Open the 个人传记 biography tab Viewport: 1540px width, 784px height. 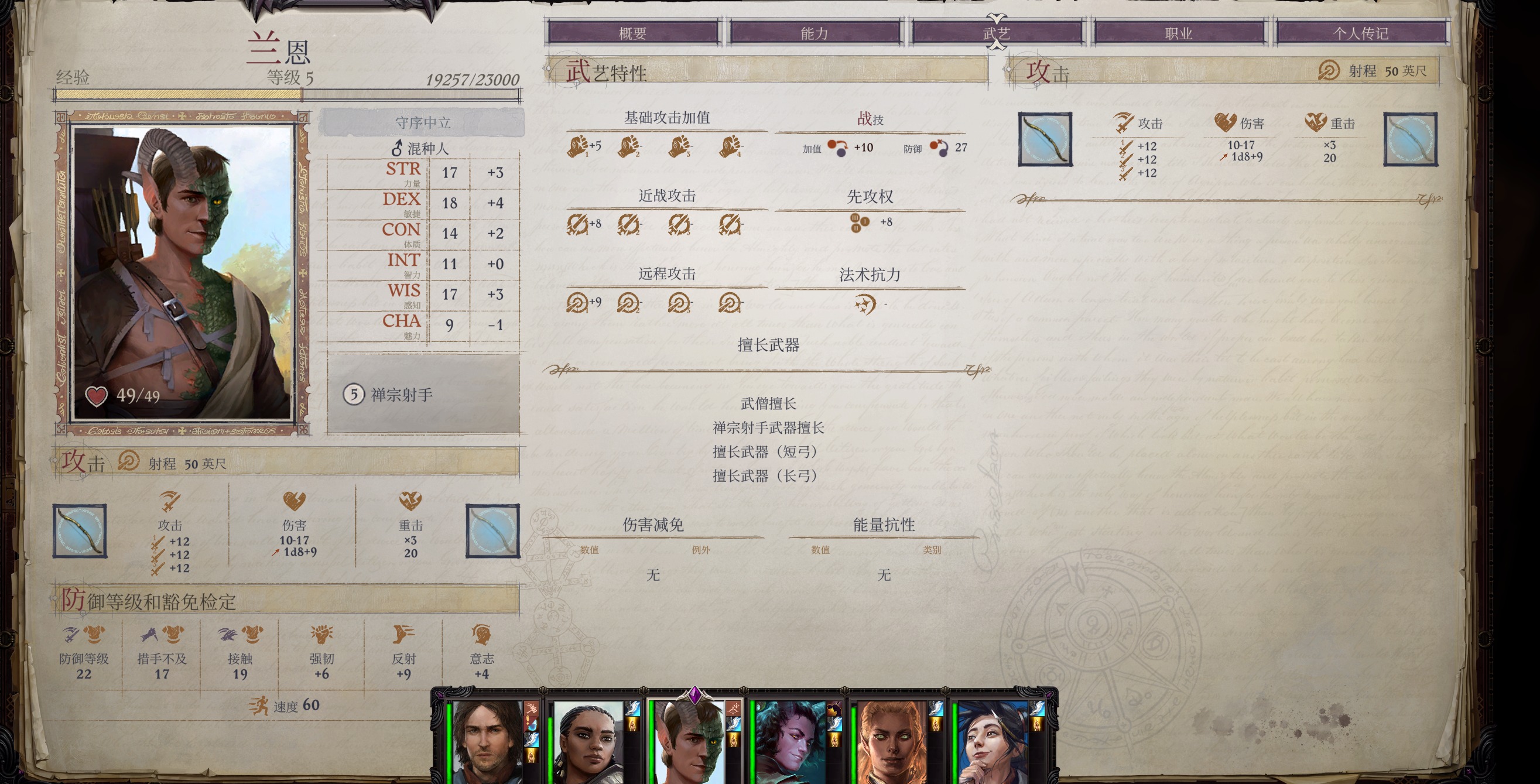(x=1361, y=32)
